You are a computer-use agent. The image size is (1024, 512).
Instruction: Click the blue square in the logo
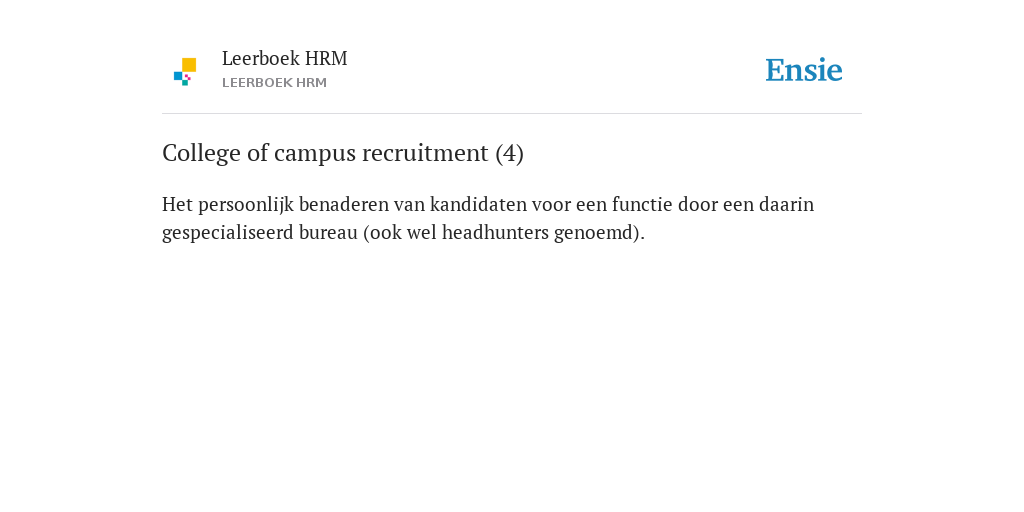[x=178, y=76]
